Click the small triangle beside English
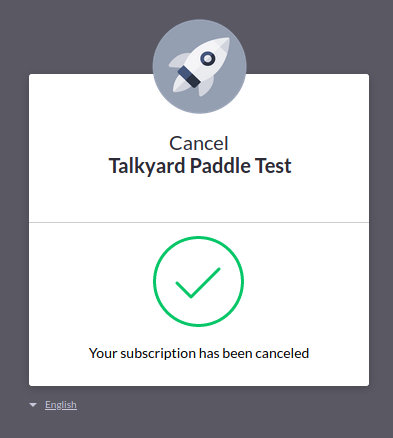Screen dimensions: 393x438 [33, 405]
